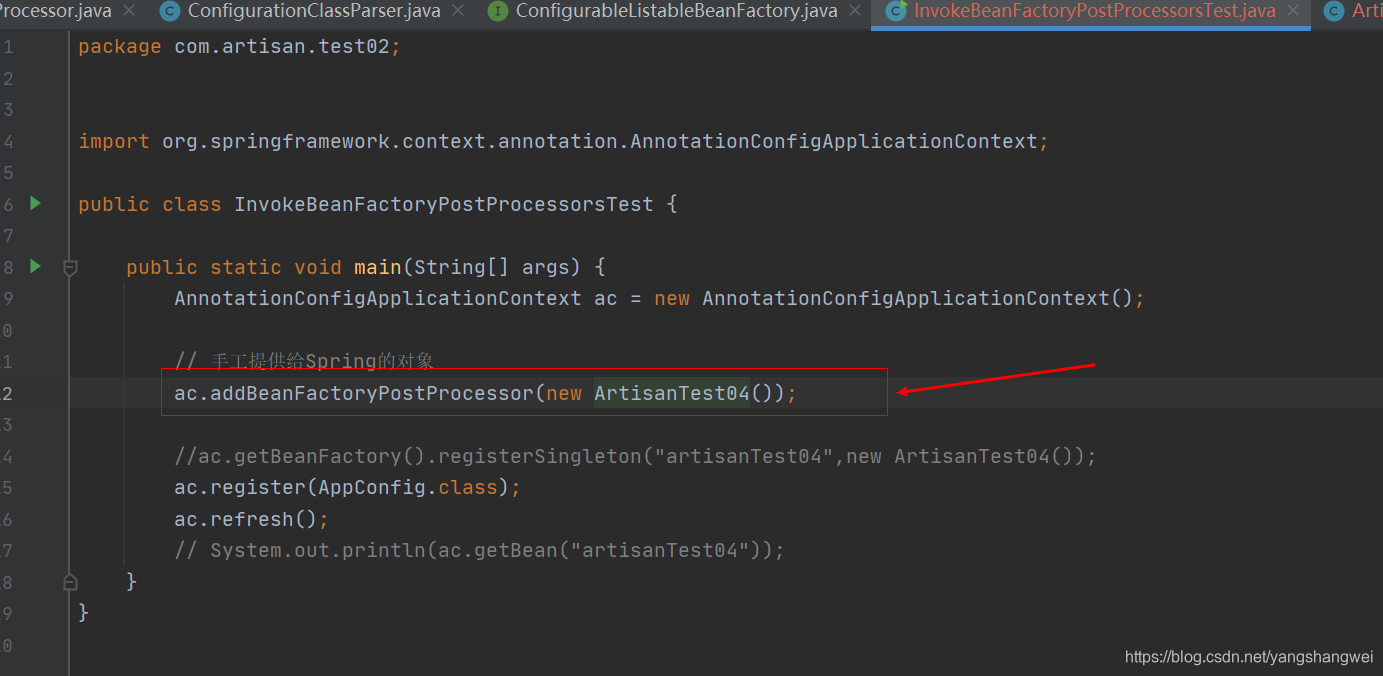Click the 'ac' variable declaration
The height and width of the screenshot is (676, 1383).
point(605,298)
